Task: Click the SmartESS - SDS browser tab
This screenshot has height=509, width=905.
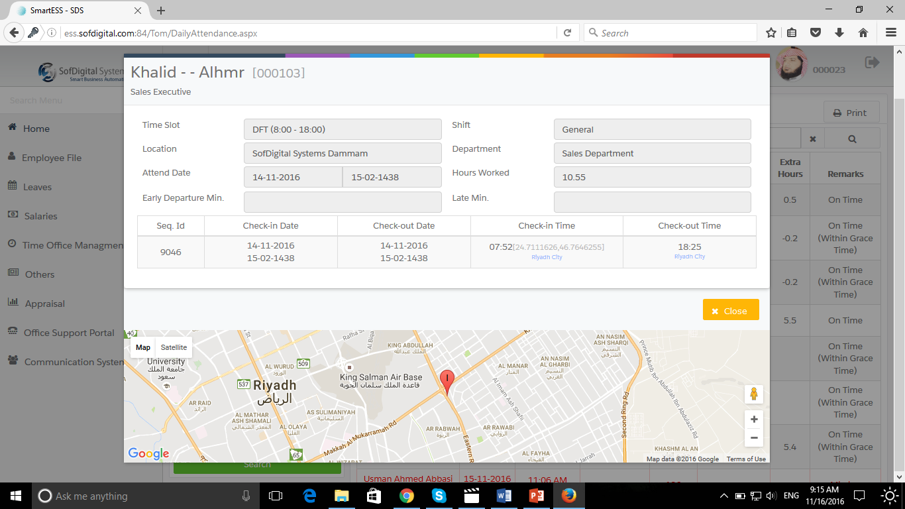Action: pos(79,10)
